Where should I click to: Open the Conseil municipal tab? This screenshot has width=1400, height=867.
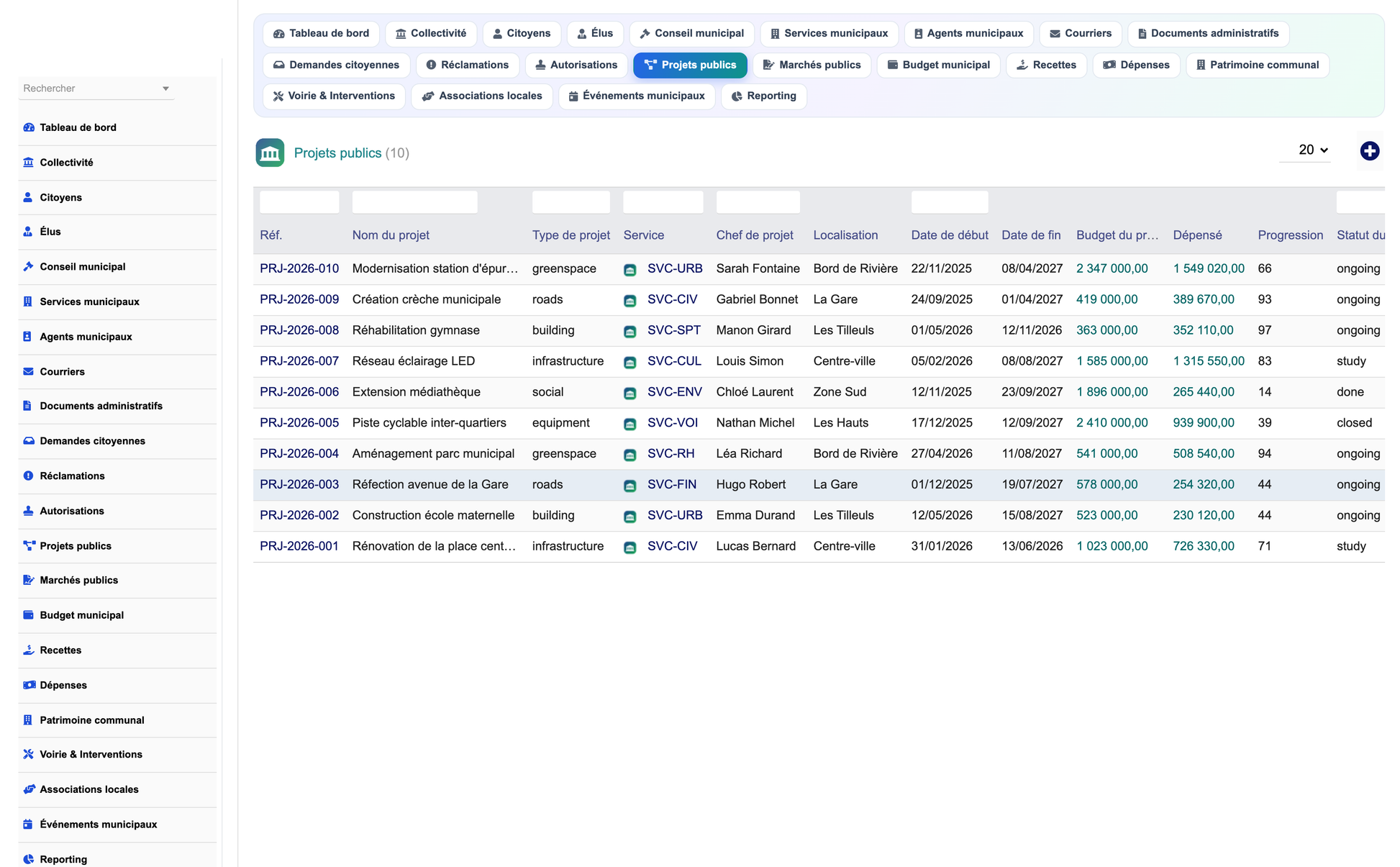coord(691,33)
